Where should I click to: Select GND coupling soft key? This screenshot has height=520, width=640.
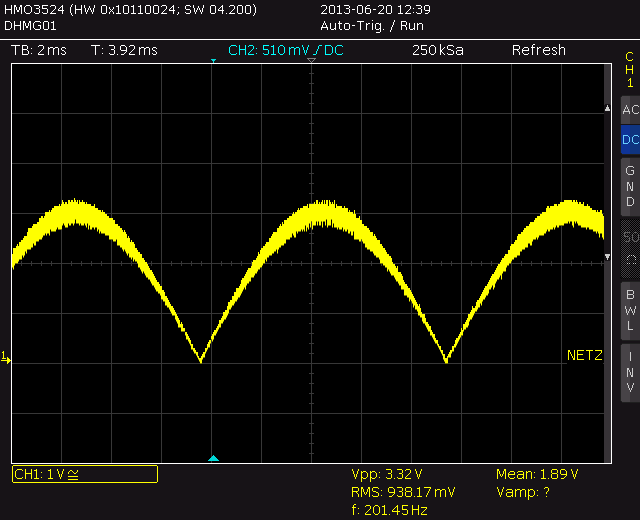(x=630, y=186)
